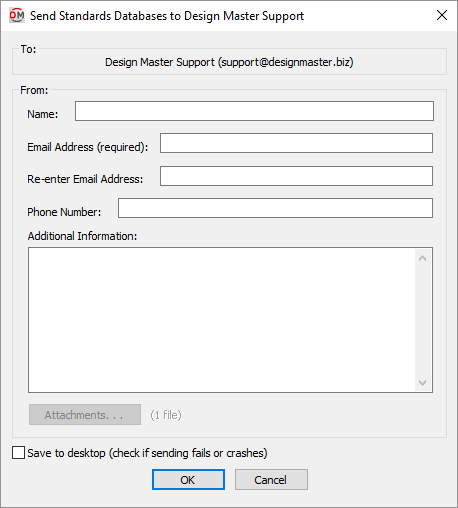Viewport: 458px width, 508px height.
Task: Click the dialog title bar text
Action: point(167,16)
